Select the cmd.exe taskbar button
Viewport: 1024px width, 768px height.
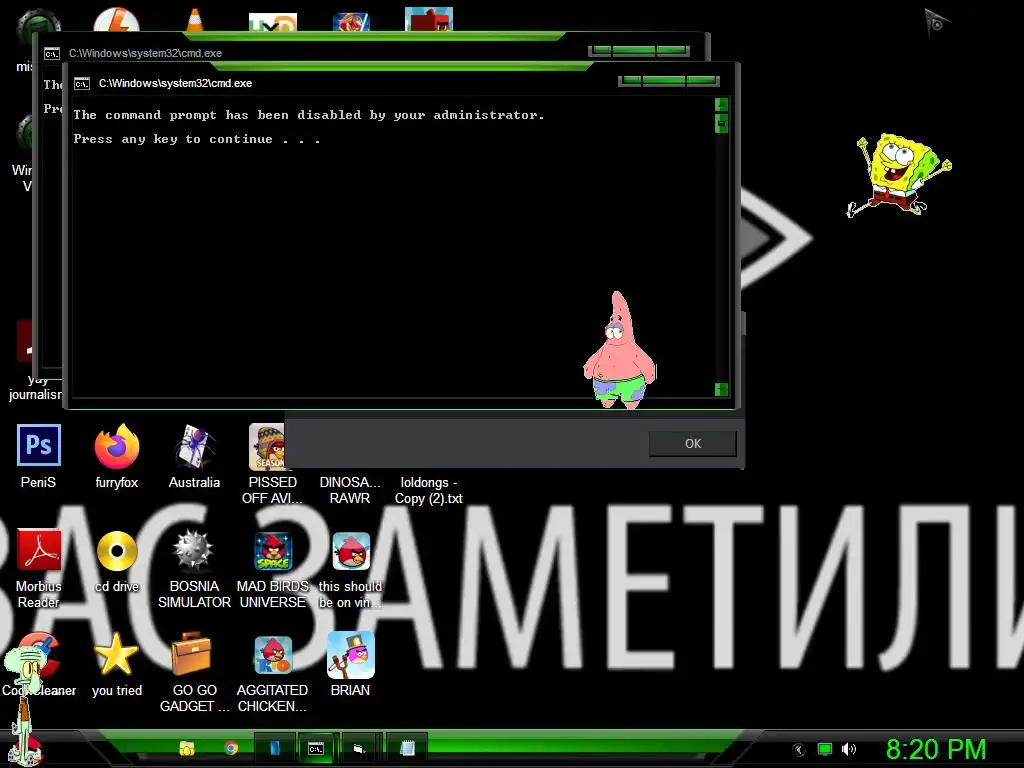click(316, 748)
